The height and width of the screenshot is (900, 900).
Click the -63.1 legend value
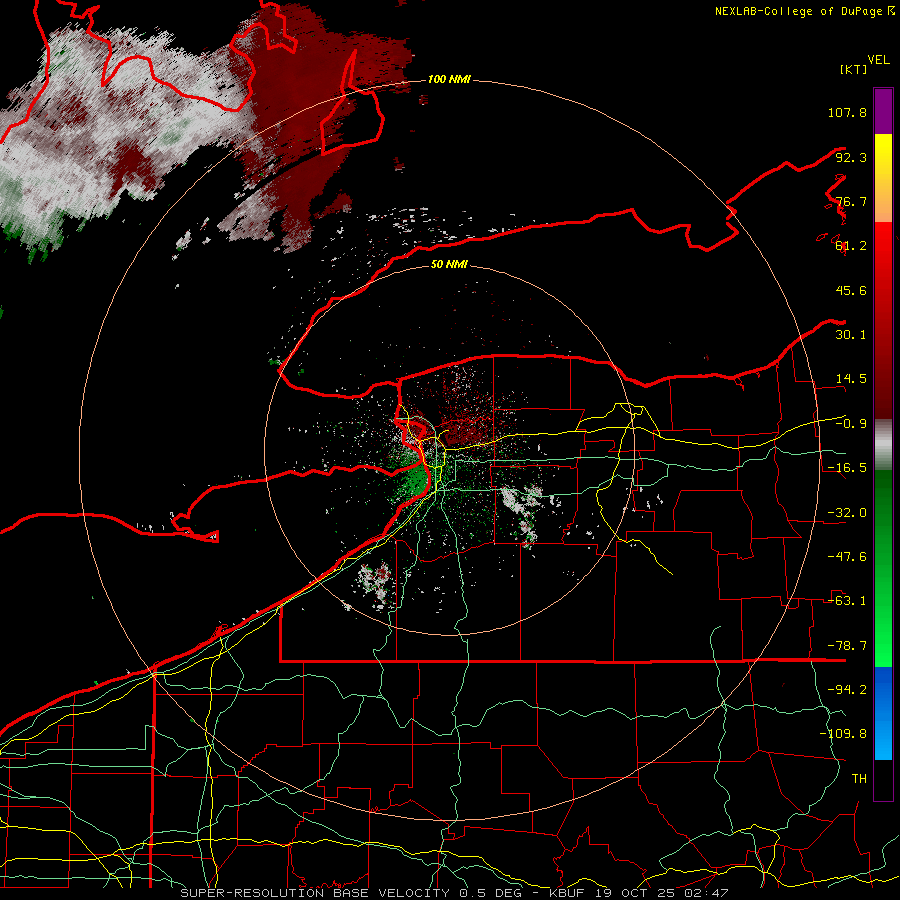(x=847, y=601)
